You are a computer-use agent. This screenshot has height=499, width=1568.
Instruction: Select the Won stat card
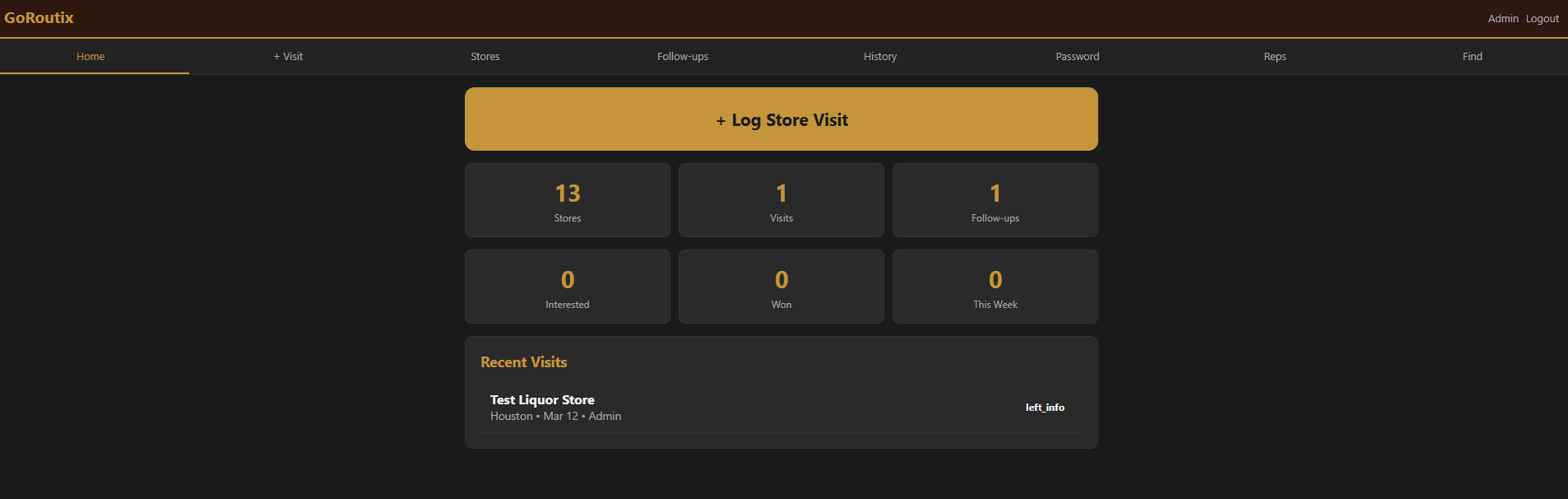pos(782,287)
